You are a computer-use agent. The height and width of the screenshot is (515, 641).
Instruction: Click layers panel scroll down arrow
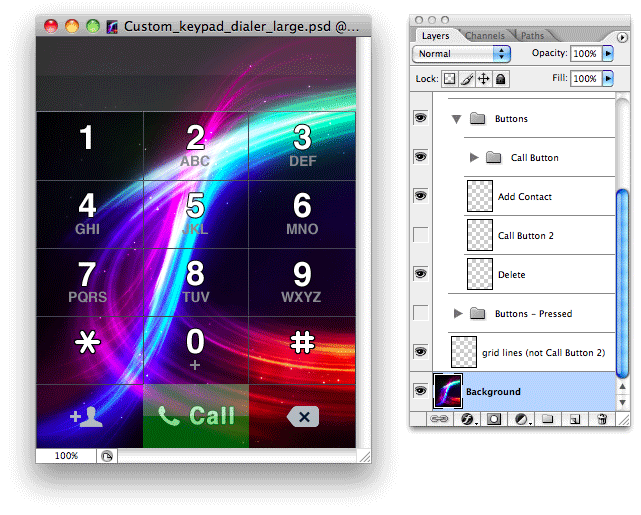622,402
